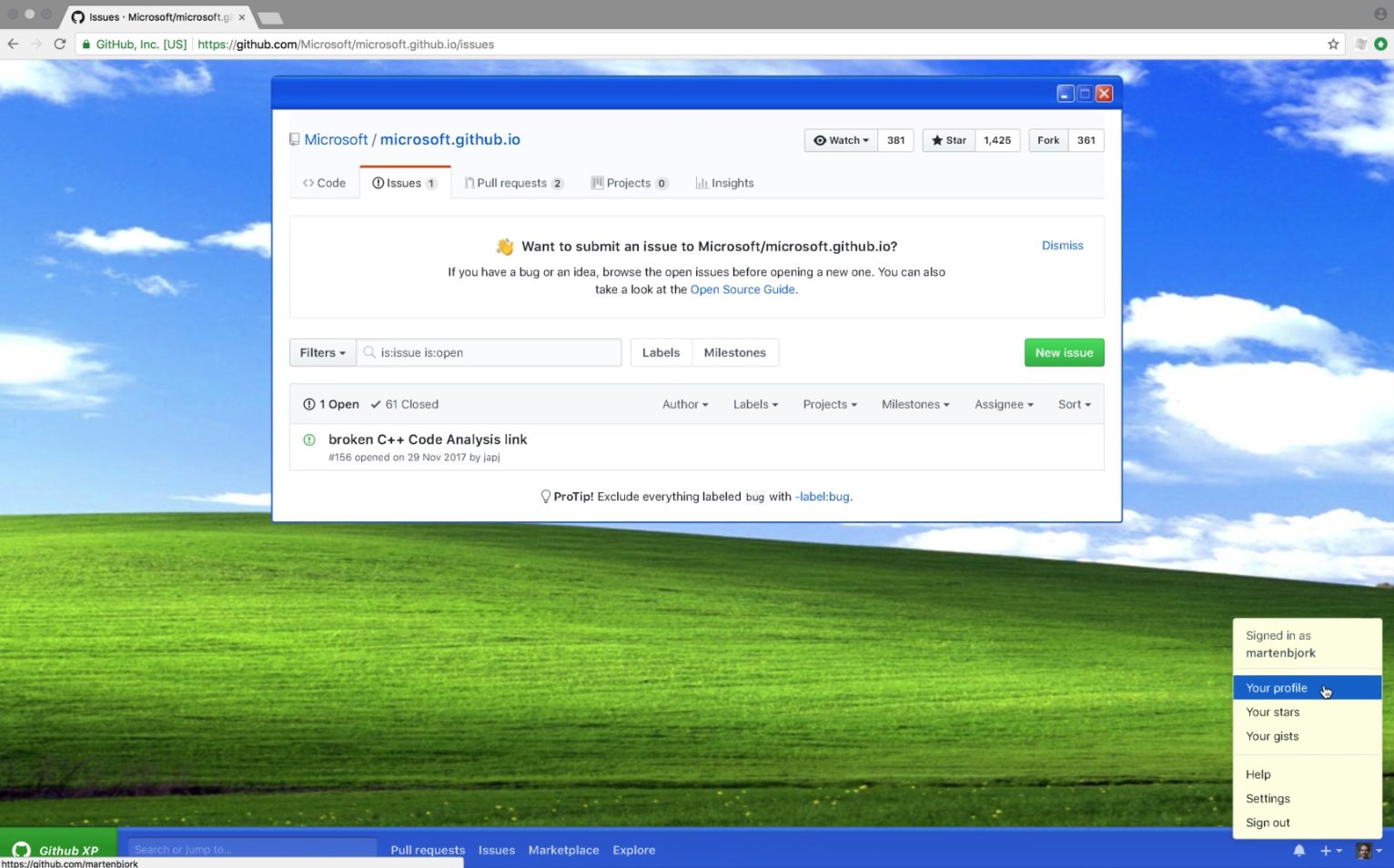The width and height of the screenshot is (1394, 868).
Task: Select Settings from the account menu
Action: point(1268,798)
